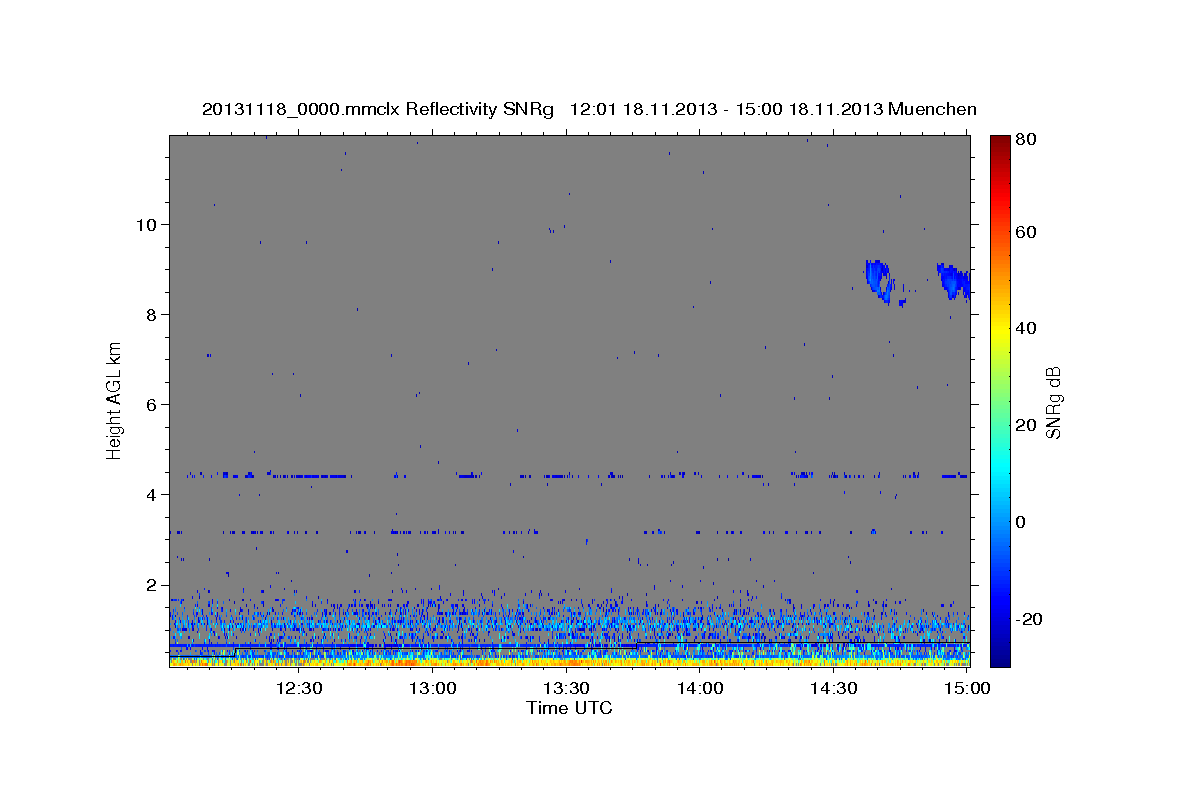Screen dimensions: 1200x800
Task: Click the plot title starting with 20131118_0000.mmclx
Action: 589,109
